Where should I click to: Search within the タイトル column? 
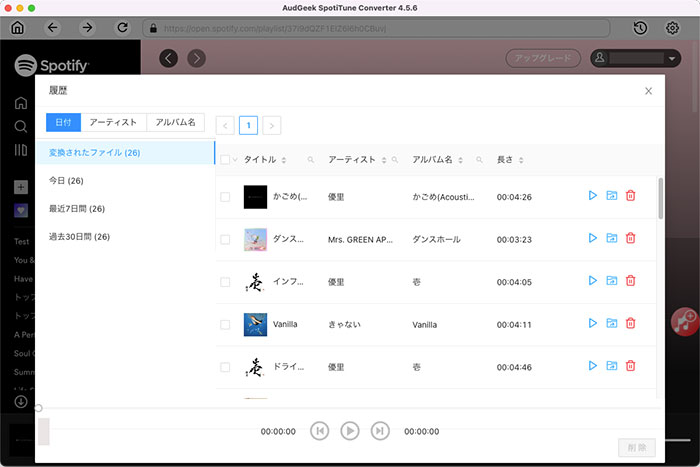coord(311,160)
